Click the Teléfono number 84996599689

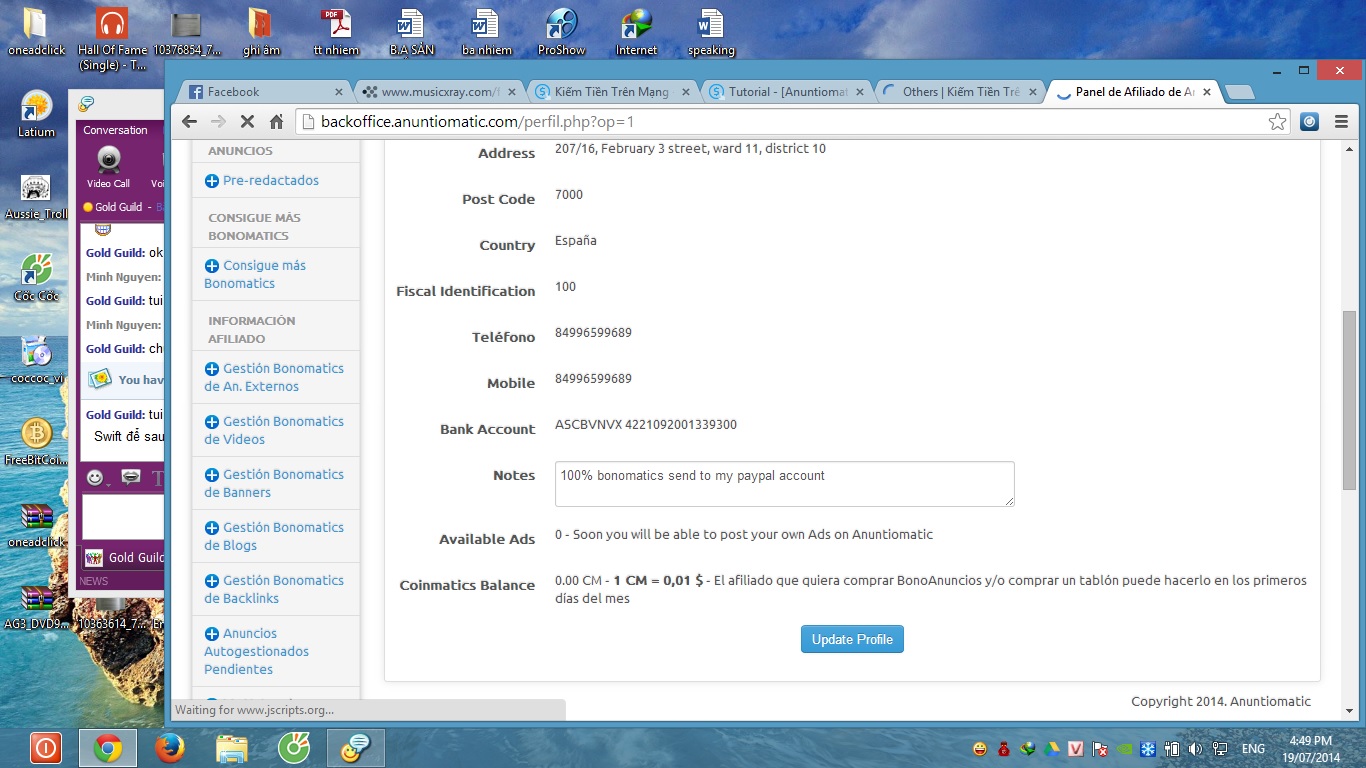point(593,333)
